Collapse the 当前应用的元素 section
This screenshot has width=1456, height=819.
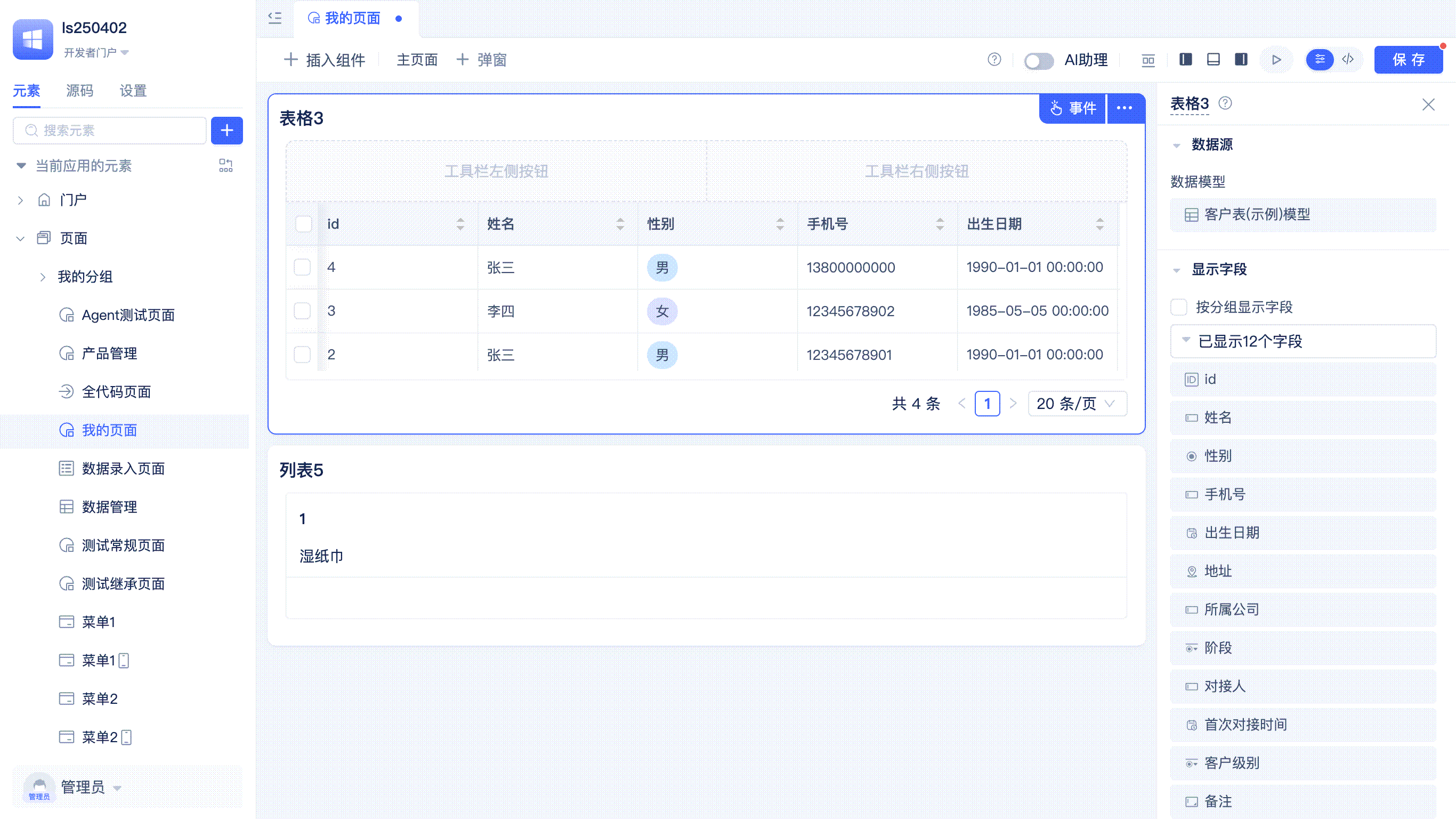(21, 166)
